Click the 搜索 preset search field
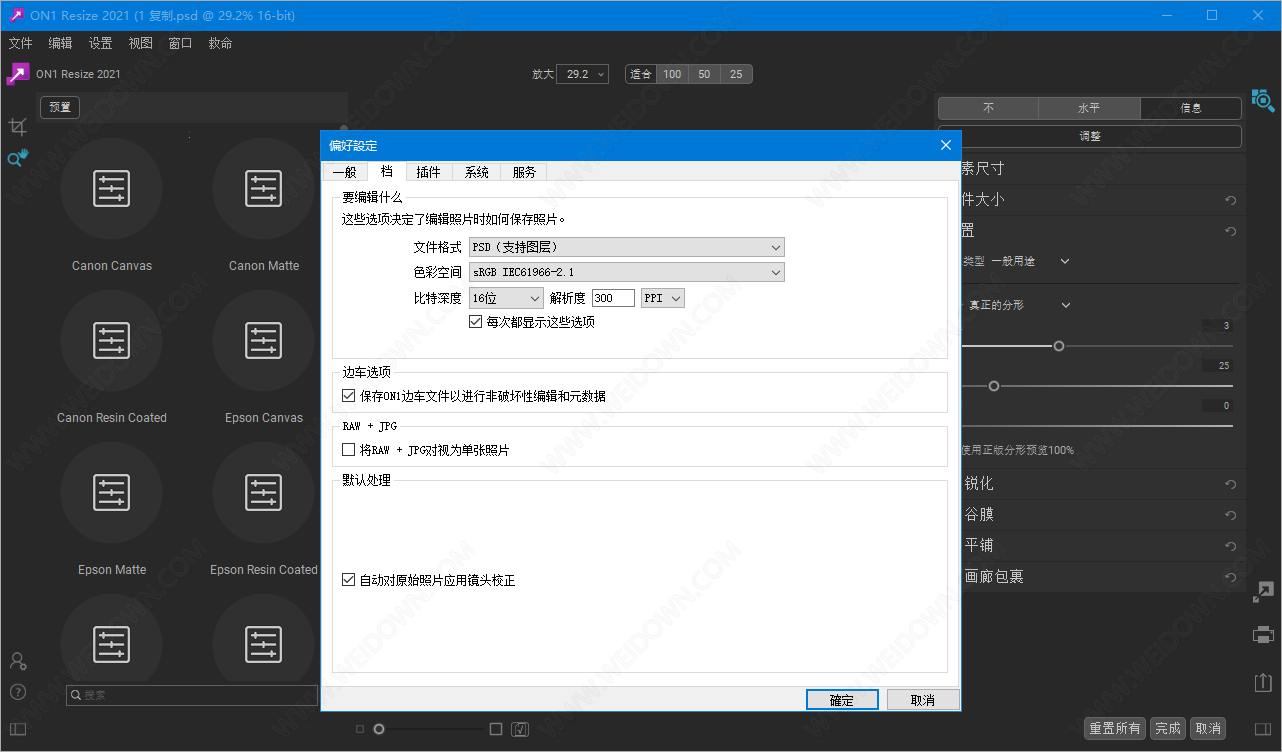Screen dimensions: 1282x752 click(x=192, y=695)
